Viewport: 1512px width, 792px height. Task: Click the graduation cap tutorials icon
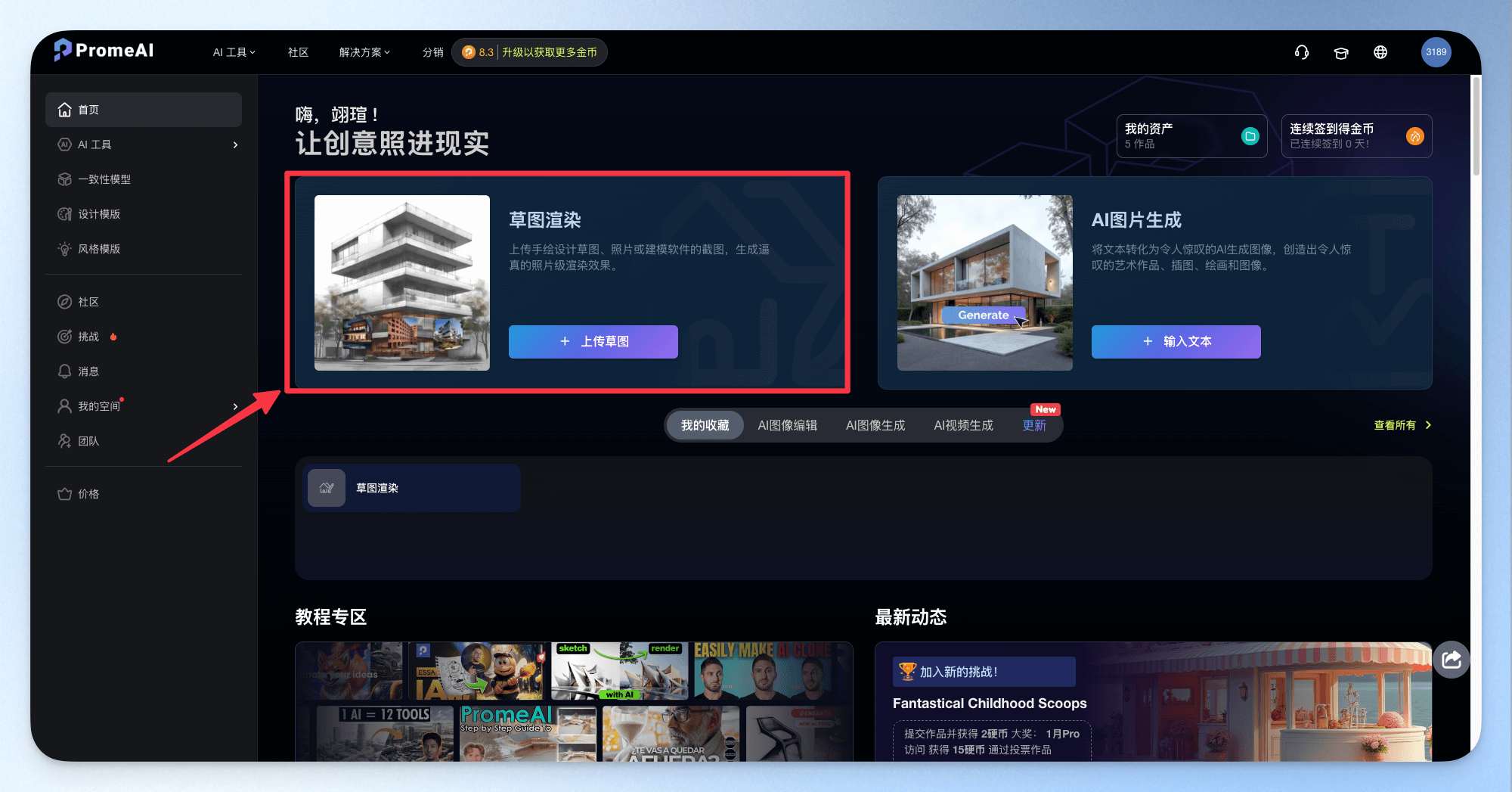[x=1341, y=52]
